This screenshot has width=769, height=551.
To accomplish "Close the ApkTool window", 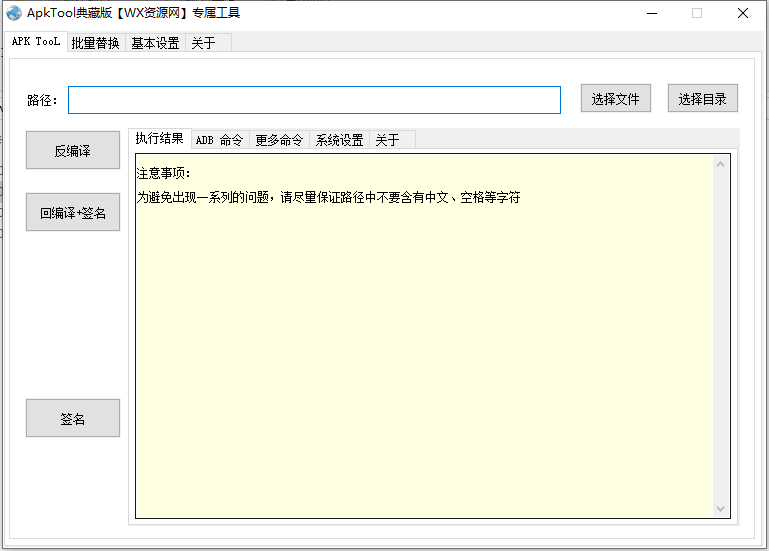I will pos(743,14).
